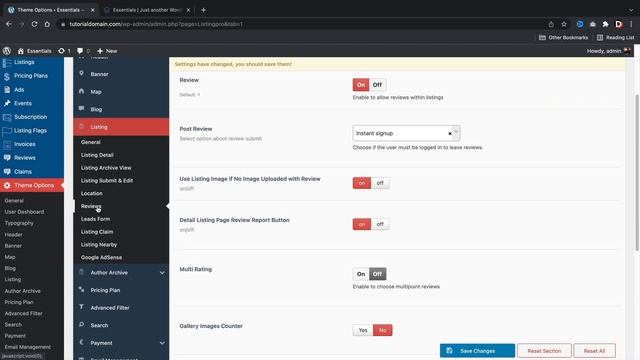Screen dimensions: 640x360
Task: Click the Save Changes disk icon
Action: click(x=449, y=351)
